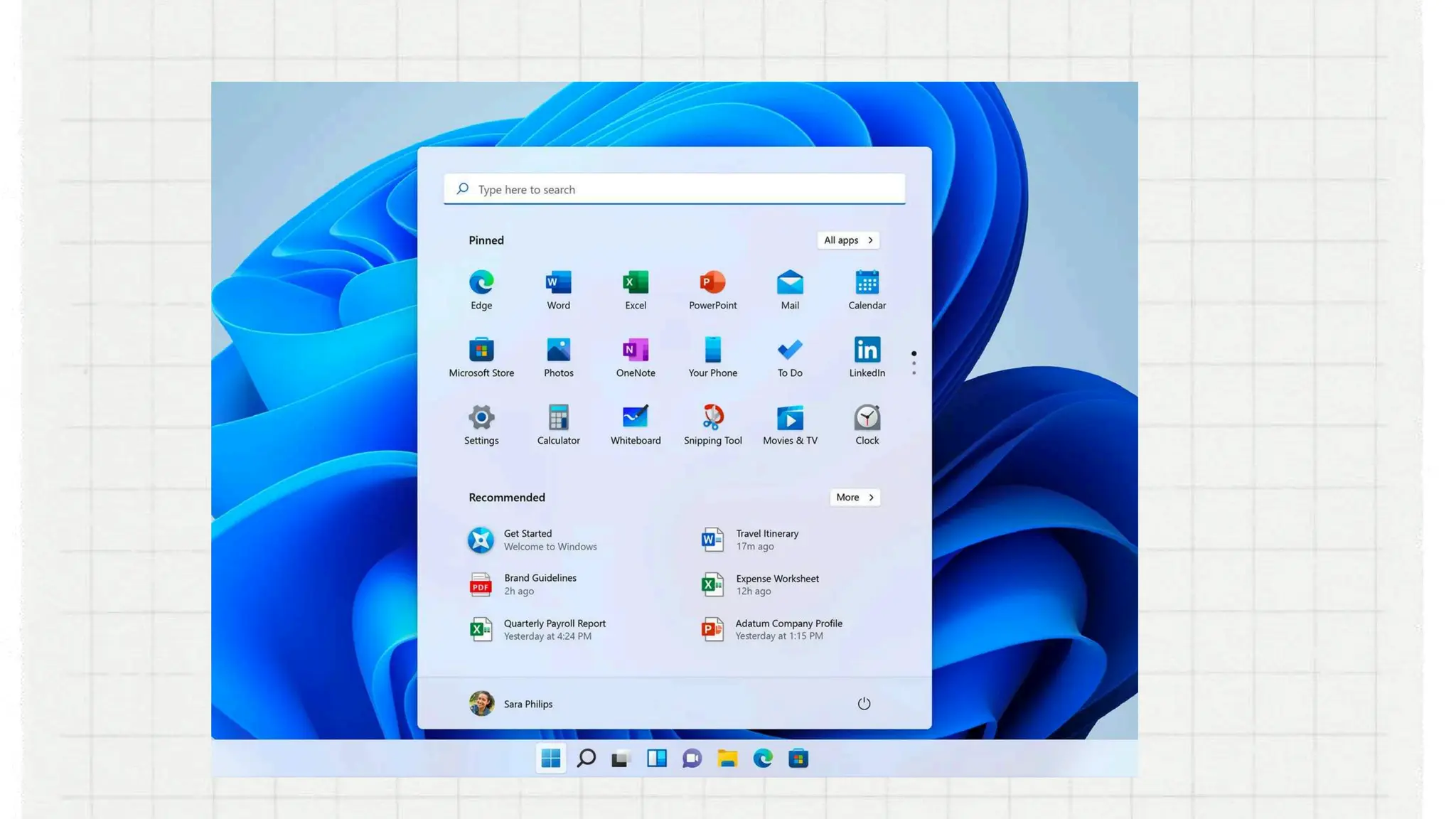
Task: Show More recommended items
Action: click(x=855, y=498)
